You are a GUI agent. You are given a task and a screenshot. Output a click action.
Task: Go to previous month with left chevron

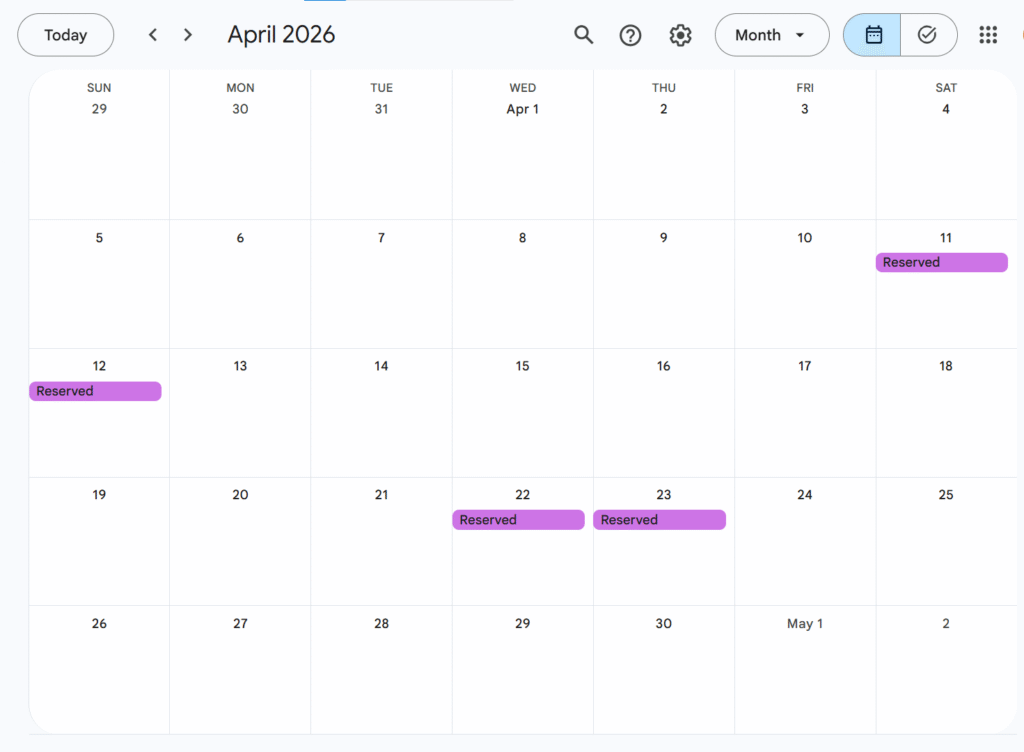click(x=153, y=35)
